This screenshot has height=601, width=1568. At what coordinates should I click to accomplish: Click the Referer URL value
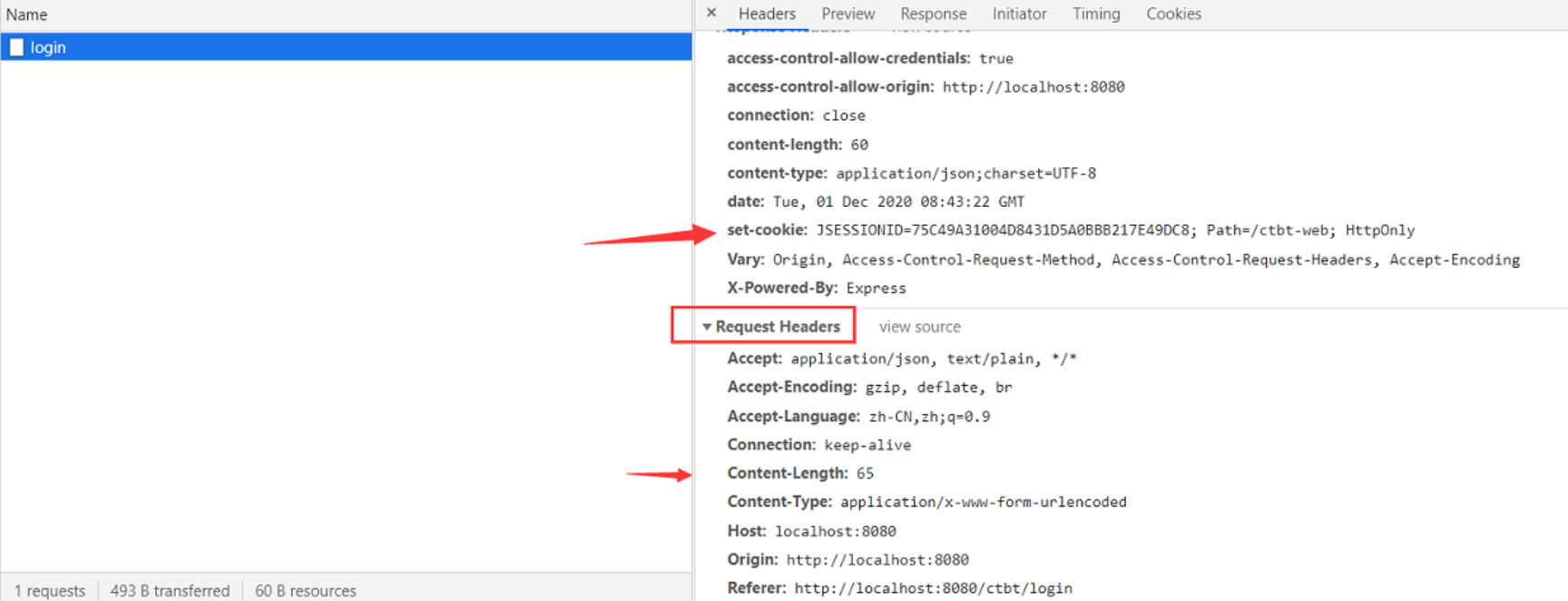pos(933,588)
